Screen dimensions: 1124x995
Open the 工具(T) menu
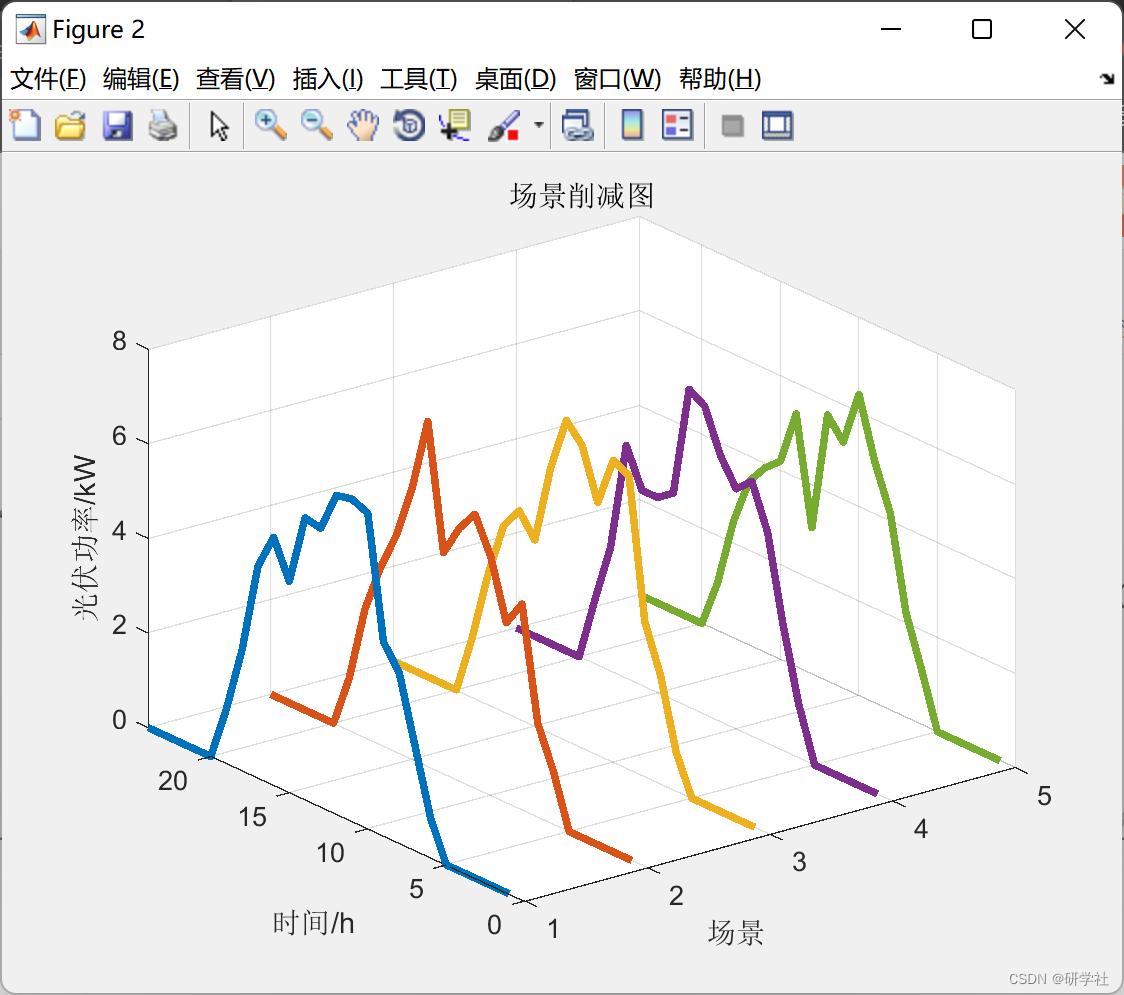[419, 79]
